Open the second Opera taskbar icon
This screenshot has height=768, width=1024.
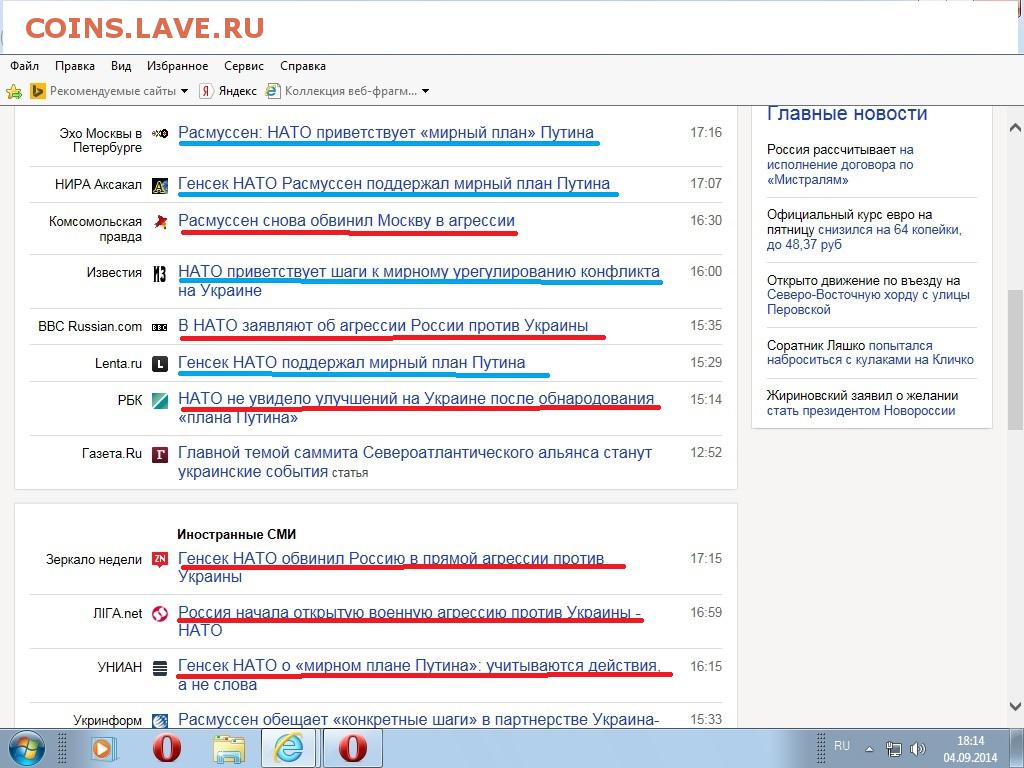[x=353, y=748]
